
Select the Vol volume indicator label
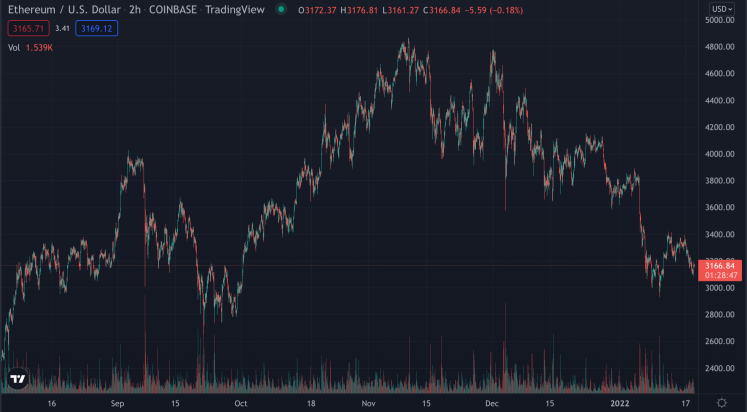[x=13, y=47]
